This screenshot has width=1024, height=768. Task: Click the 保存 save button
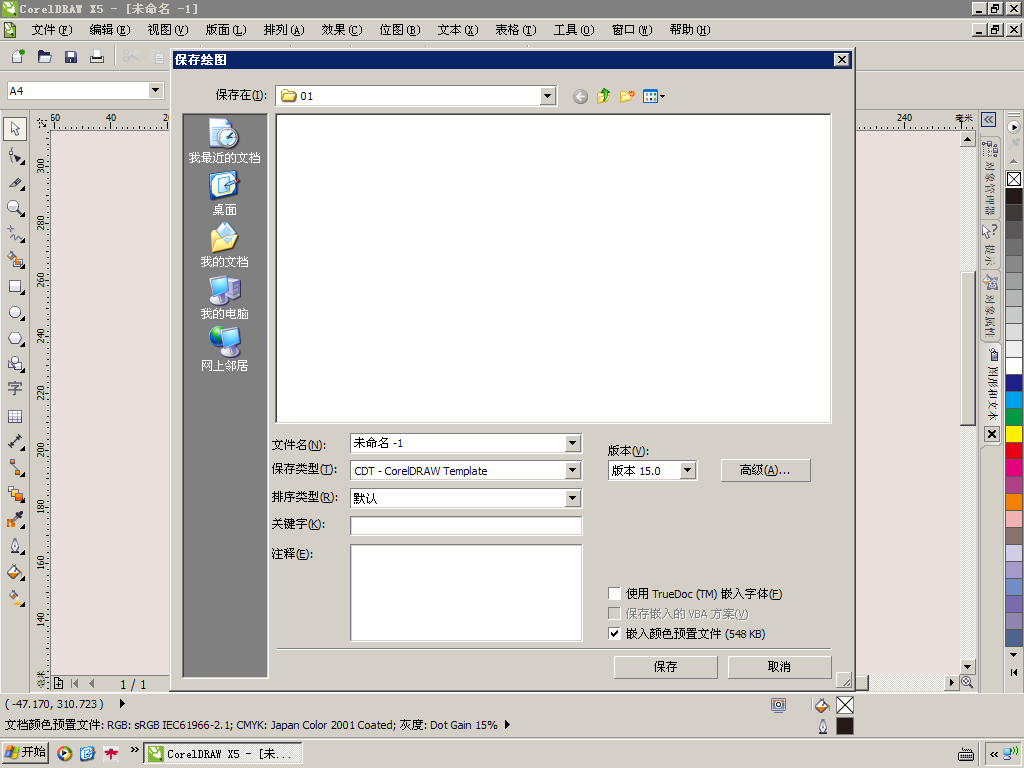[665, 667]
